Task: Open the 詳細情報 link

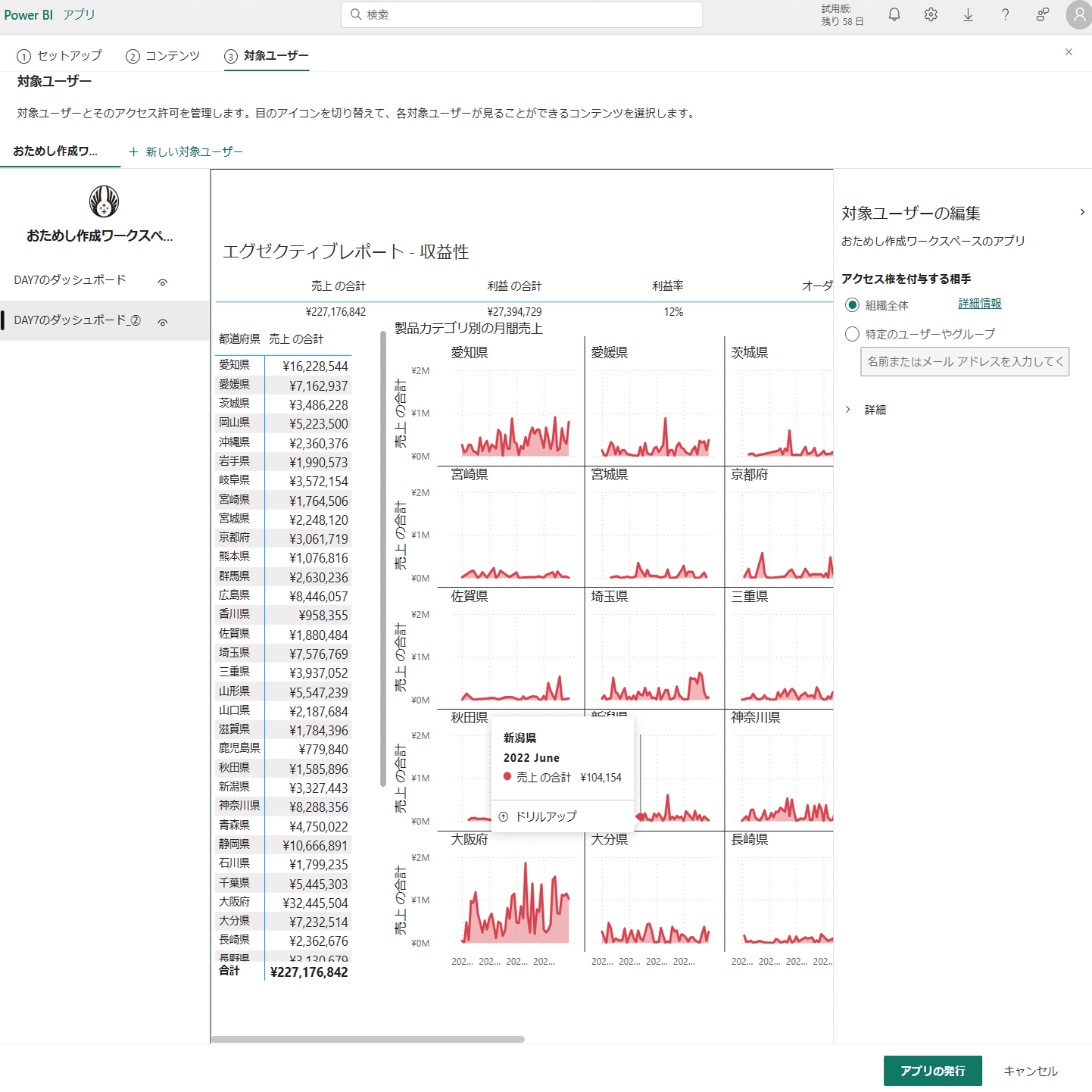Action: point(980,304)
